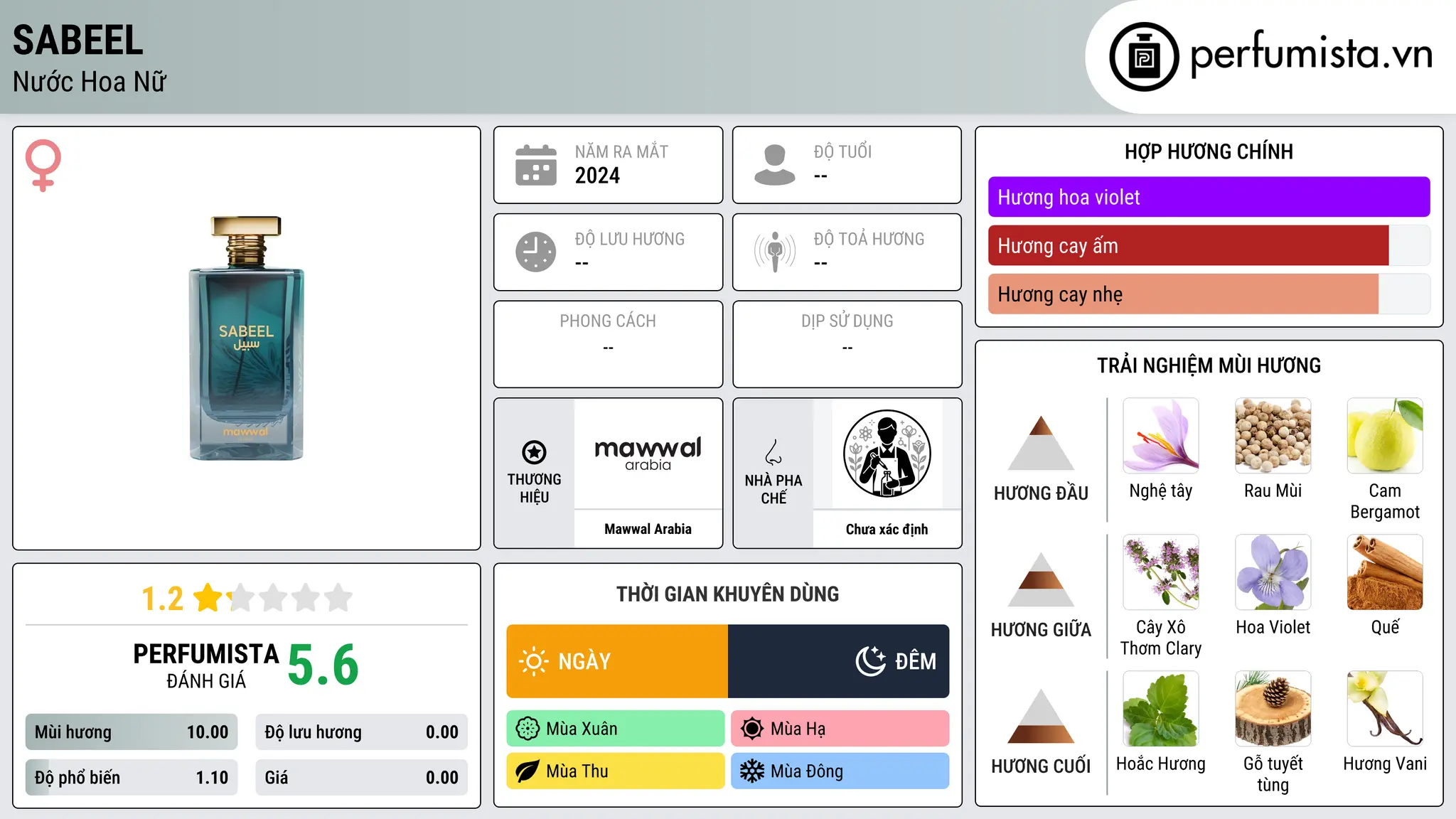Click the Mawwal Arabia brand logo
This screenshot has height=819, width=1456.
click(648, 454)
